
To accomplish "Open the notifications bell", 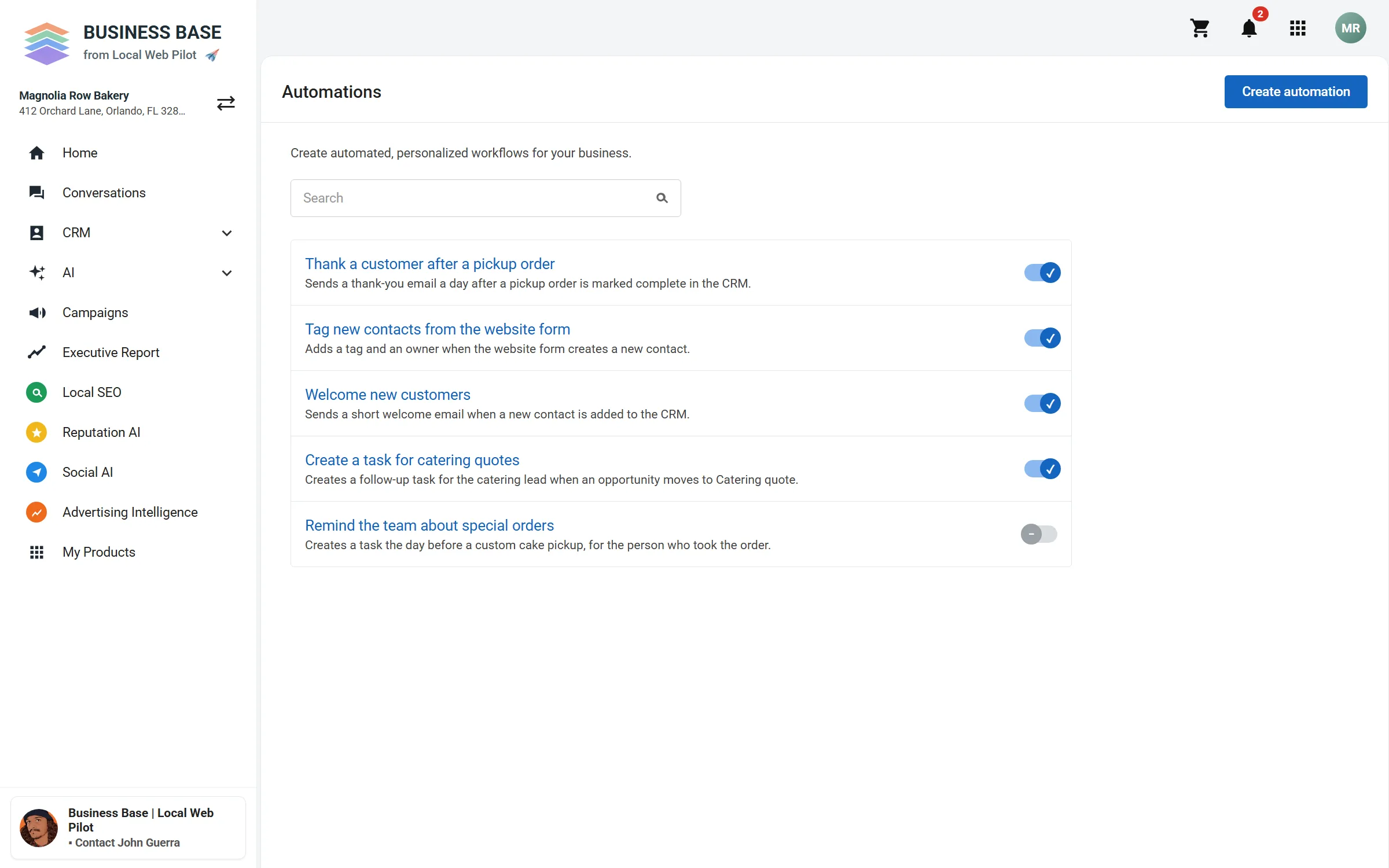I will tap(1249, 28).
